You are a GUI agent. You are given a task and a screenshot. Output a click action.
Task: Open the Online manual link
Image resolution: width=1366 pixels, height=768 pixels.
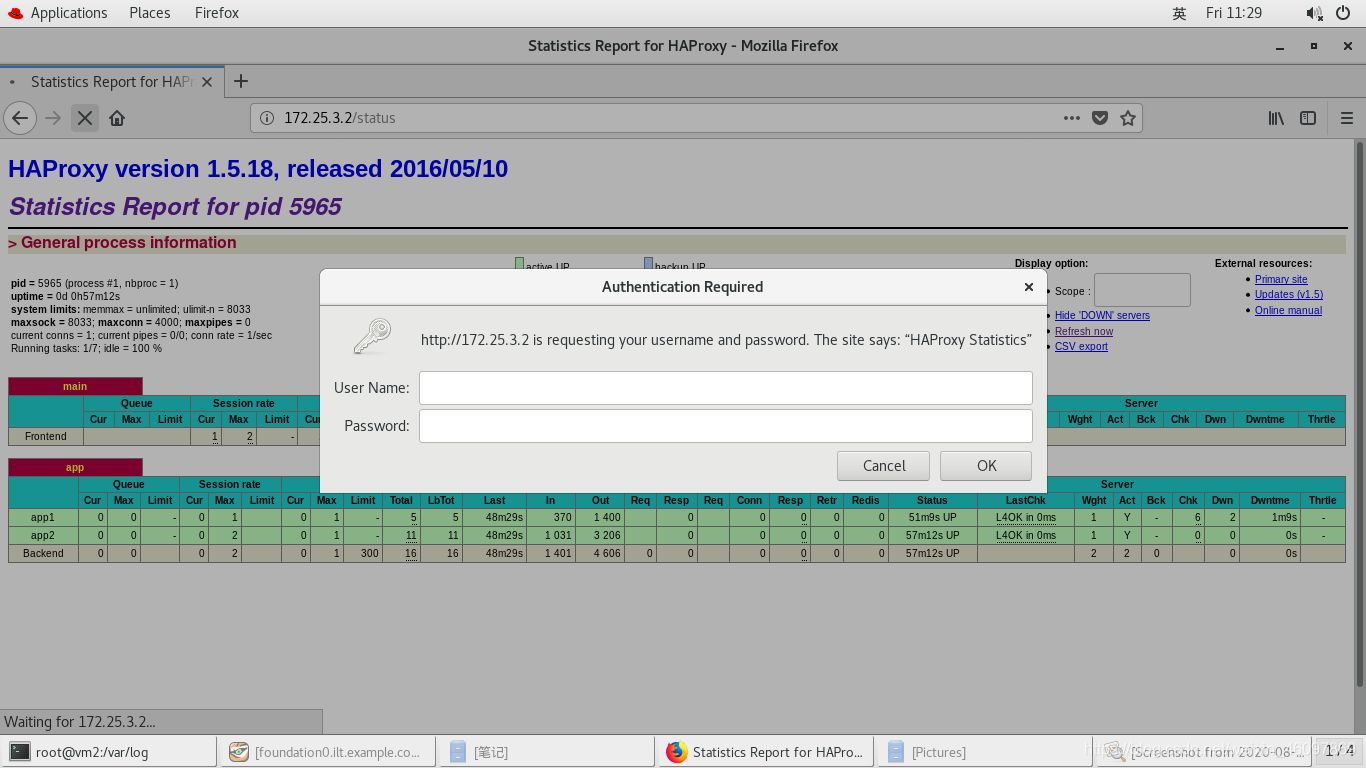pyautogui.click(x=1288, y=310)
